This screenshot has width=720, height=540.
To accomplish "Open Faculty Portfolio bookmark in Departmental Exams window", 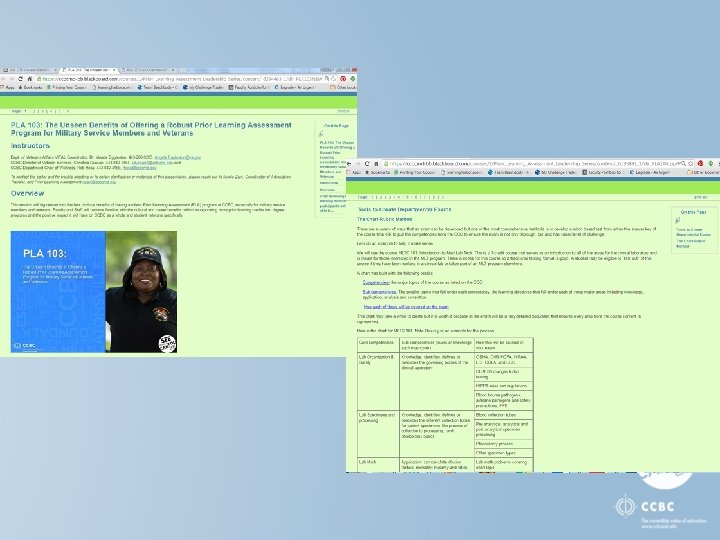I will click(602, 173).
